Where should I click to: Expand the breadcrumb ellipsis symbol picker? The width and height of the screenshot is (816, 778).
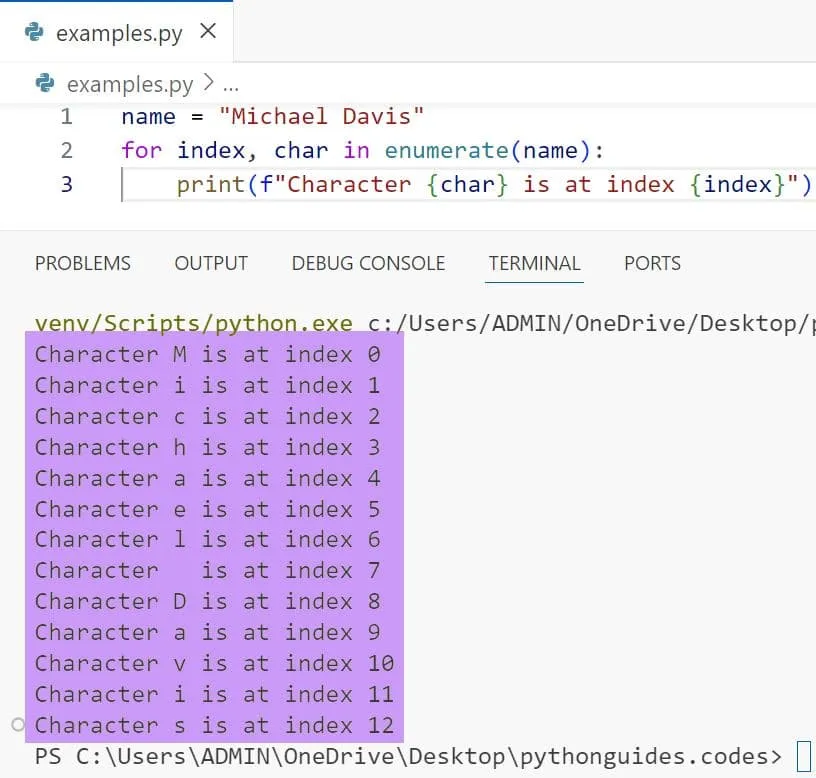[x=230, y=84]
